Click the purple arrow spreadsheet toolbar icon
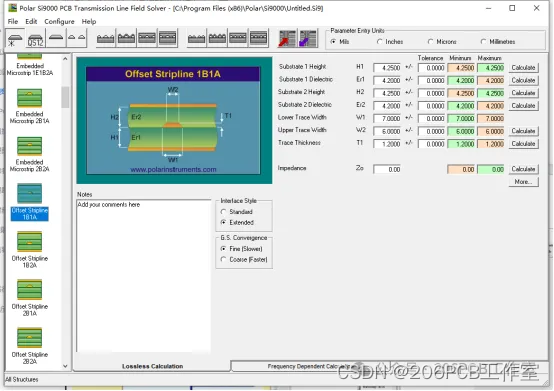Image resolution: width=554 pixels, height=391 pixels. [308, 38]
